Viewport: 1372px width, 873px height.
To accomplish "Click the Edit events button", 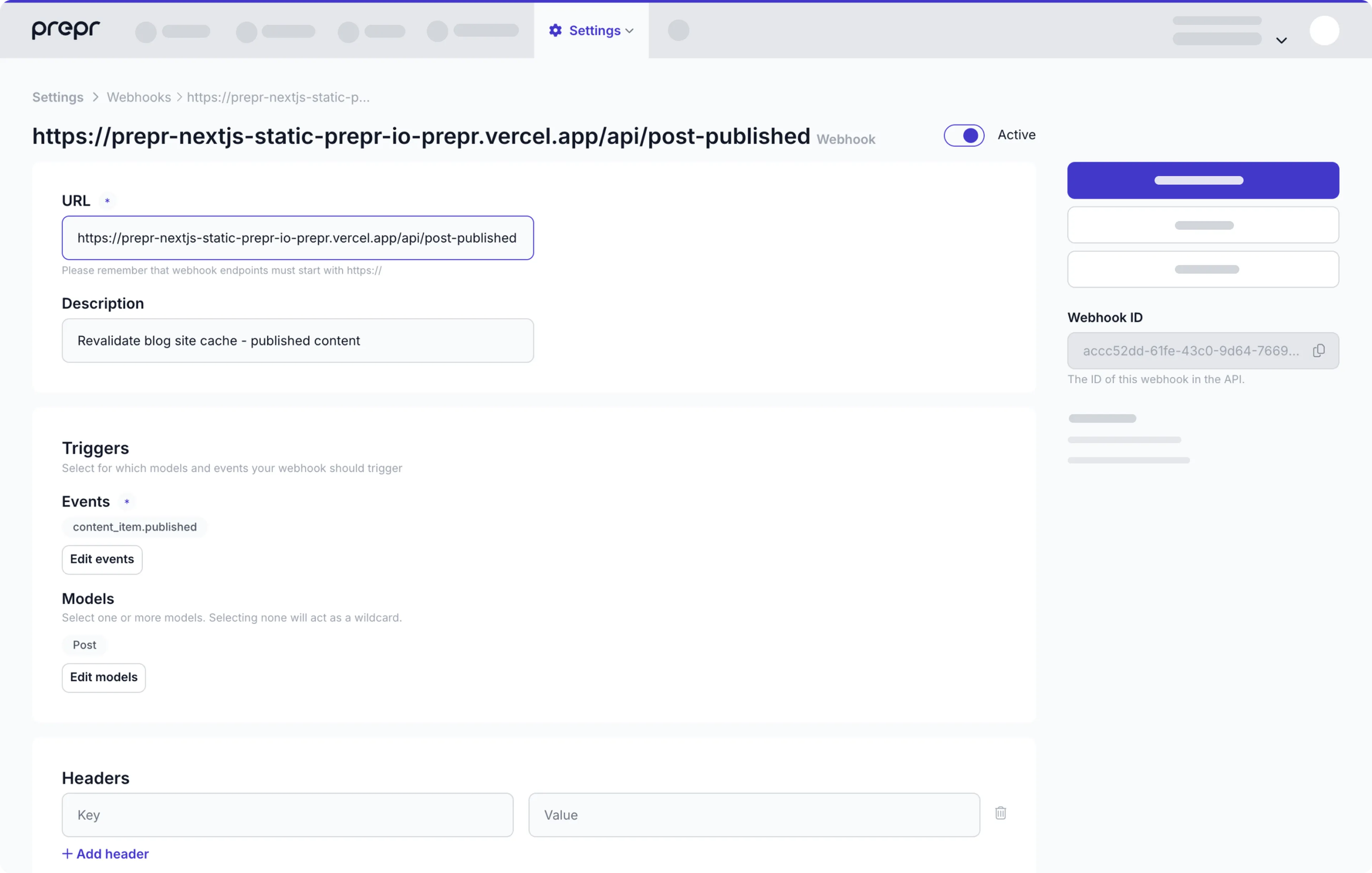I will 102,559.
